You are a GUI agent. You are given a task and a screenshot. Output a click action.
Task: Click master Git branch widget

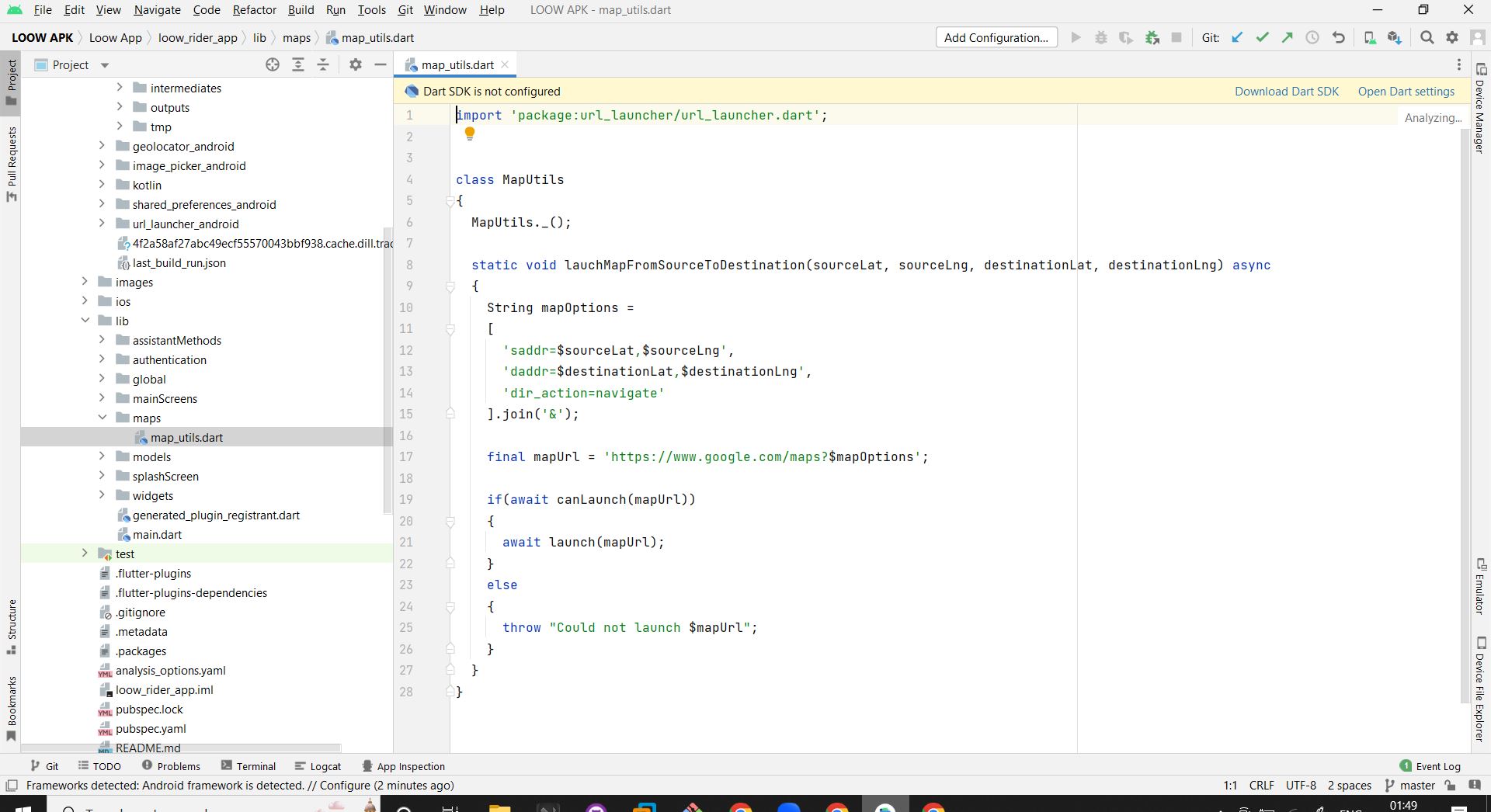(x=1410, y=786)
